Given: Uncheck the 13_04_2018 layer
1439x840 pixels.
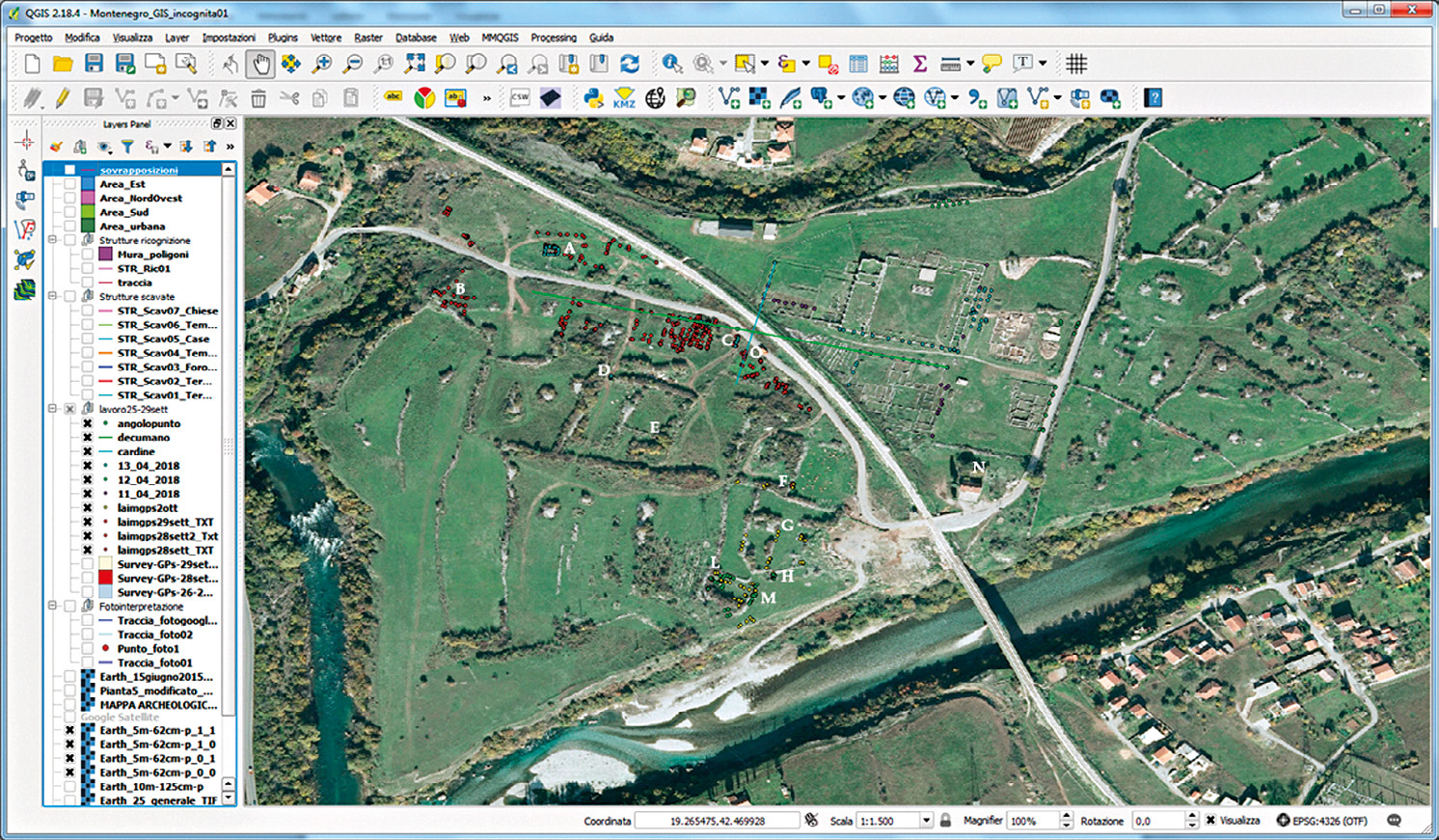Looking at the screenshot, I should pos(88,466).
